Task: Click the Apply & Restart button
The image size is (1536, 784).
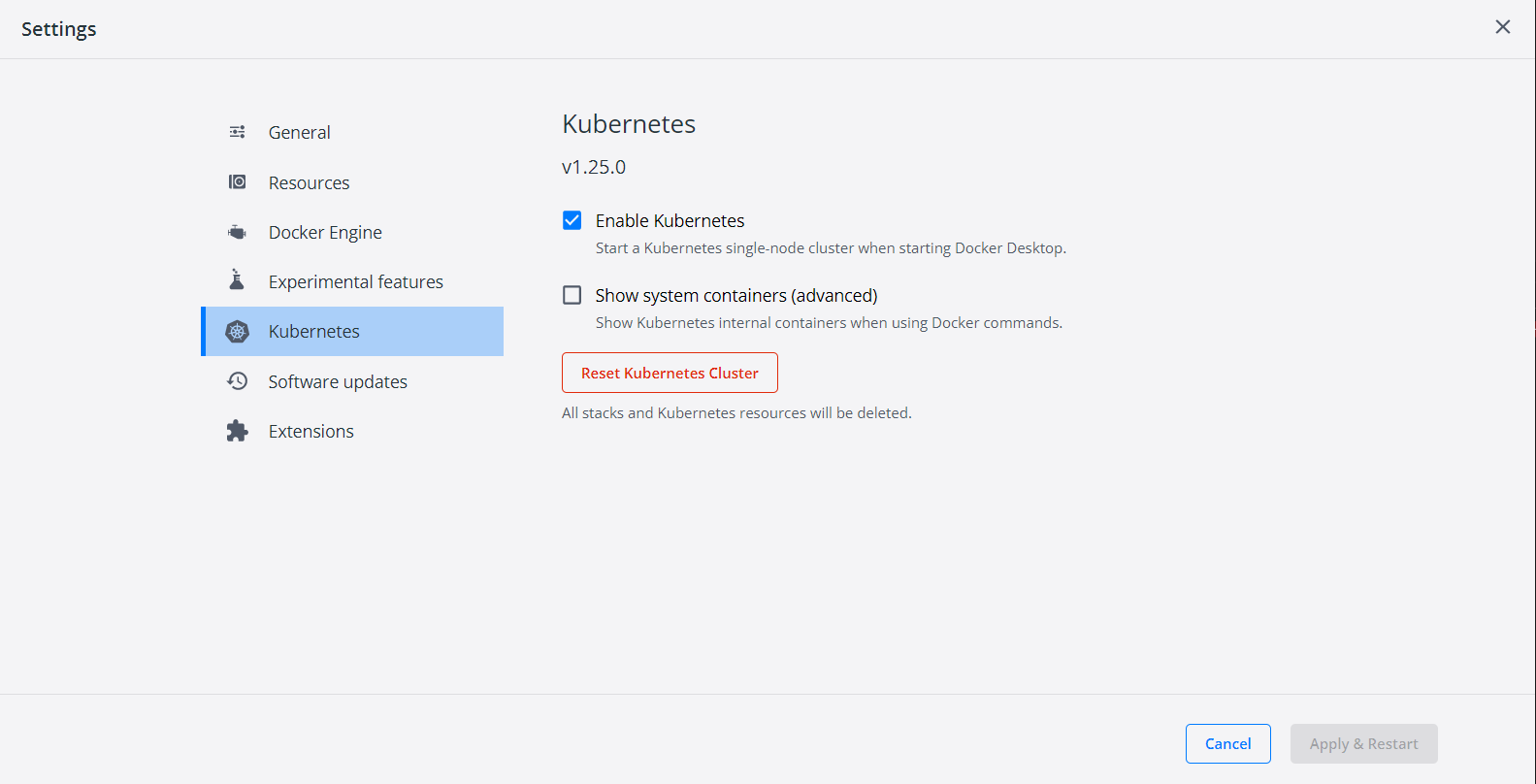Action: [1363, 743]
